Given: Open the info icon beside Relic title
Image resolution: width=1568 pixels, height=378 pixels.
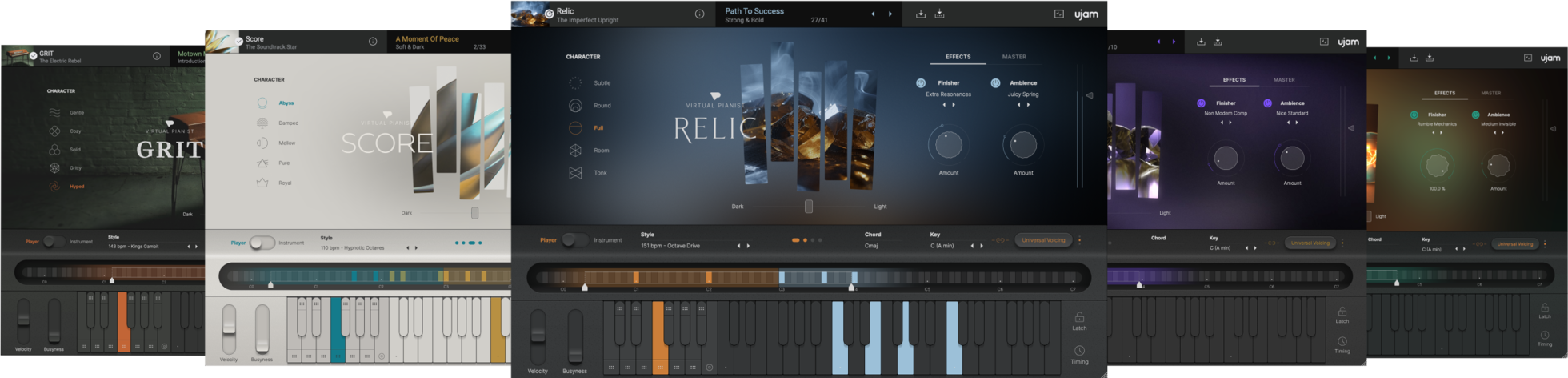Looking at the screenshot, I should tap(699, 14).
